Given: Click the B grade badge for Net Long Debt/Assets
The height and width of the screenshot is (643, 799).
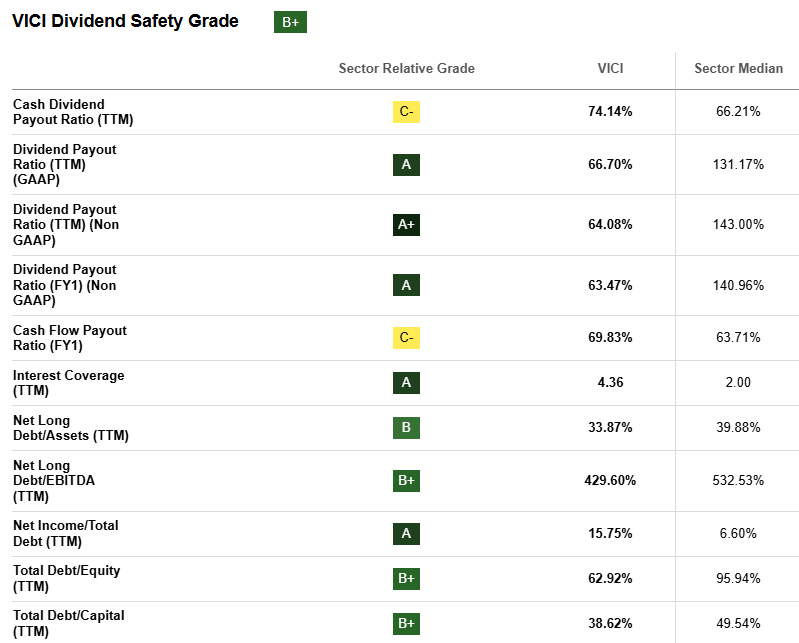Looking at the screenshot, I should (406, 428).
